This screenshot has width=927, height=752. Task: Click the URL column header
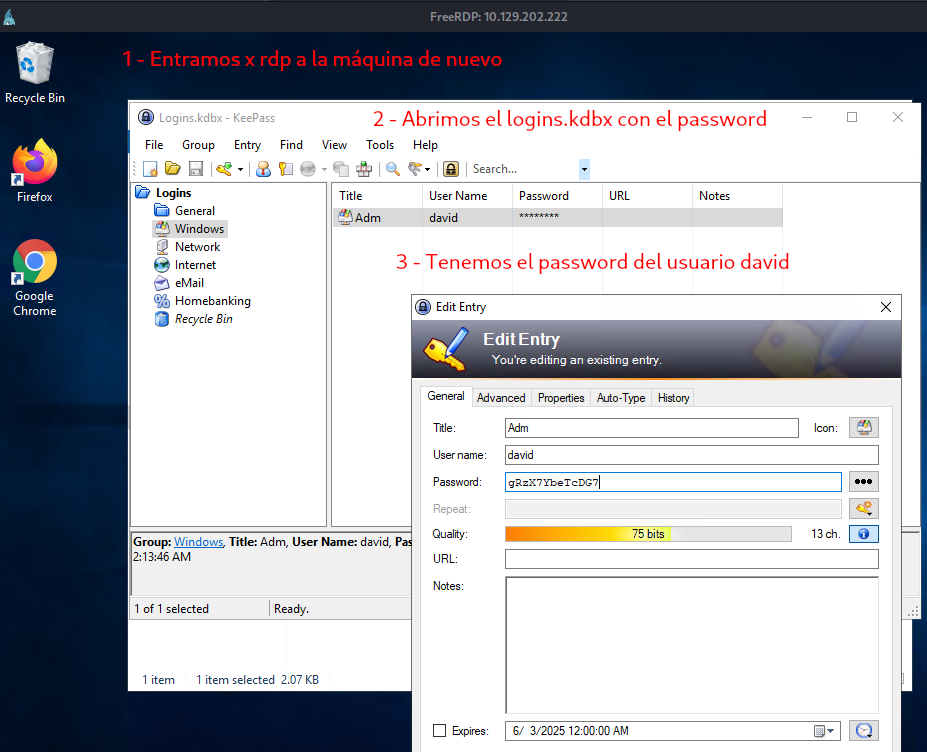647,196
